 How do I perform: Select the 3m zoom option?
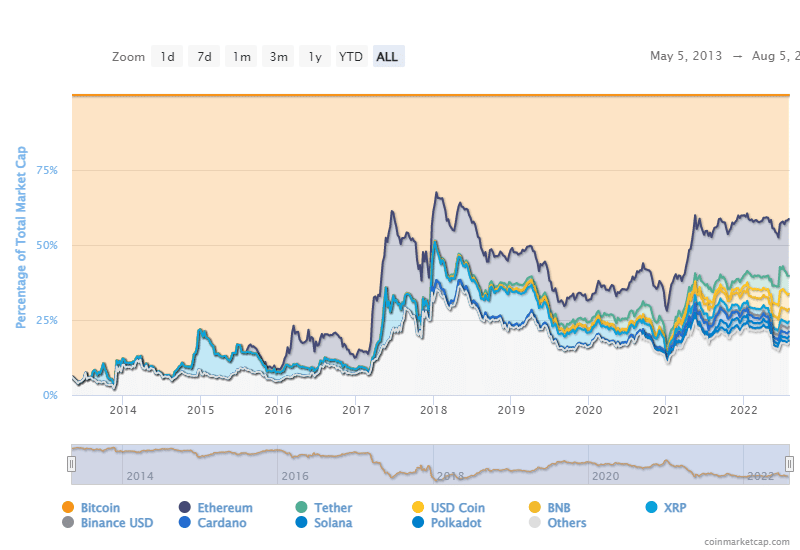tap(278, 57)
